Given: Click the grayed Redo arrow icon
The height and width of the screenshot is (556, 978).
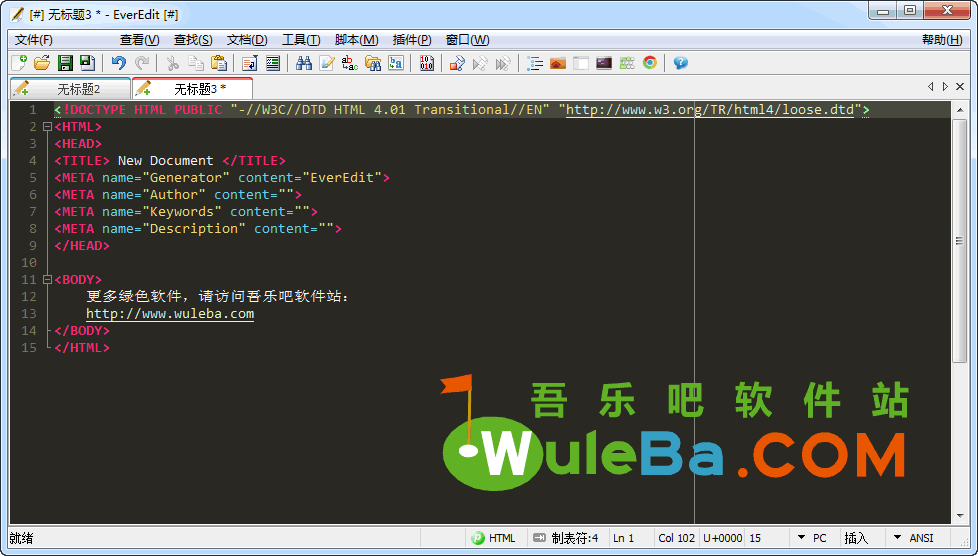Looking at the screenshot, I should point(142,62).
